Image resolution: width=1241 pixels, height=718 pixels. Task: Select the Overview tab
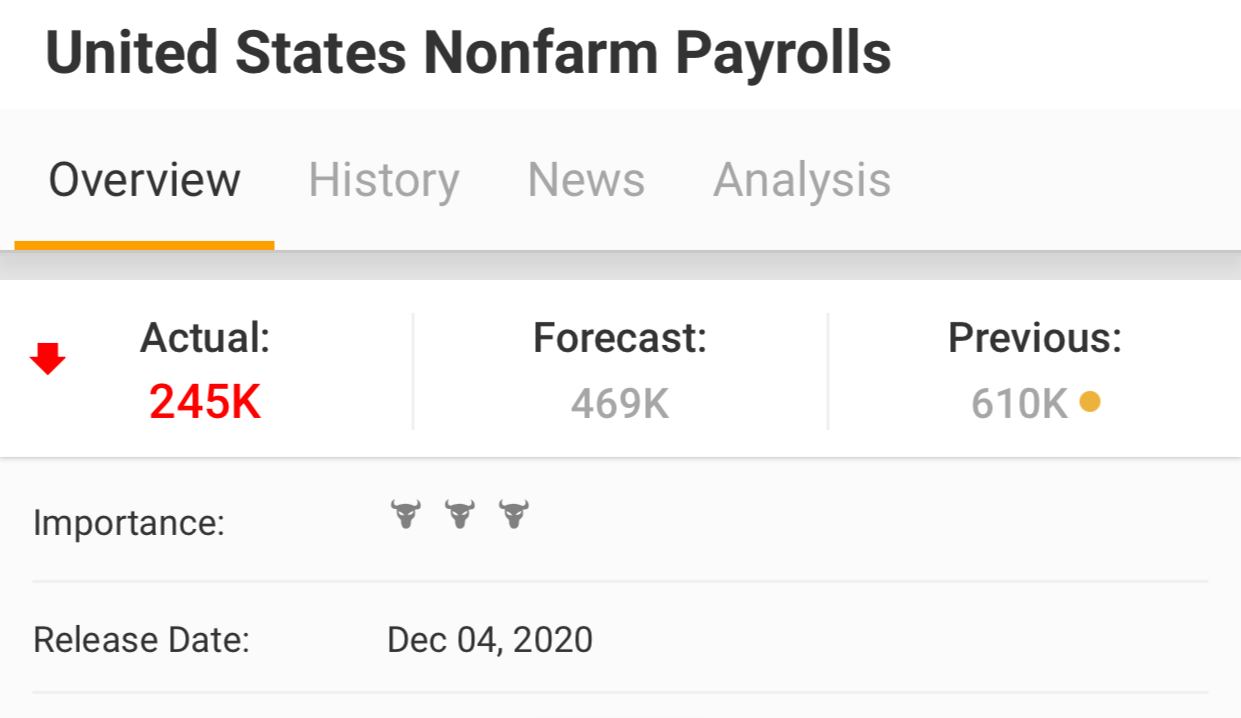[x=145, y=180]
